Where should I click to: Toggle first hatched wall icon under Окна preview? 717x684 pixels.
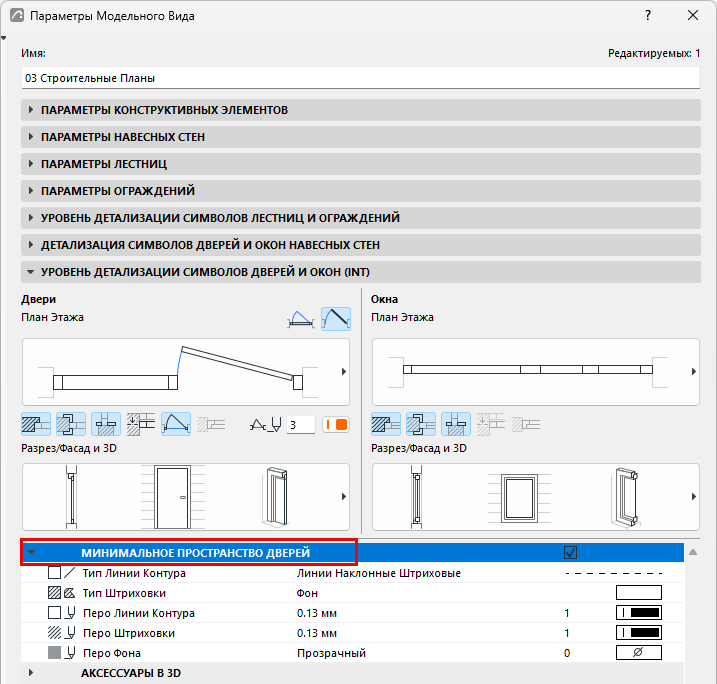click(386, 424)
